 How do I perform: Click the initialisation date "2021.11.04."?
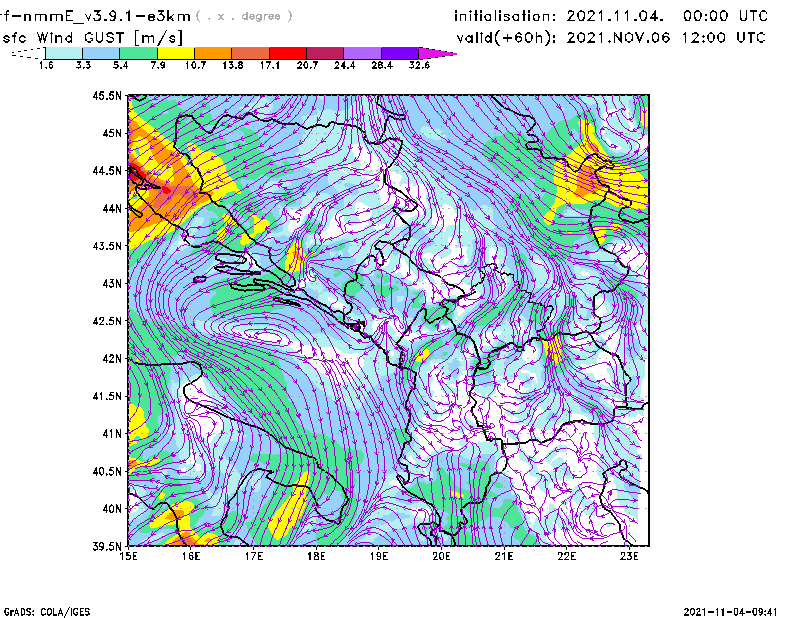pyautogui.click(x=615, y=16)
